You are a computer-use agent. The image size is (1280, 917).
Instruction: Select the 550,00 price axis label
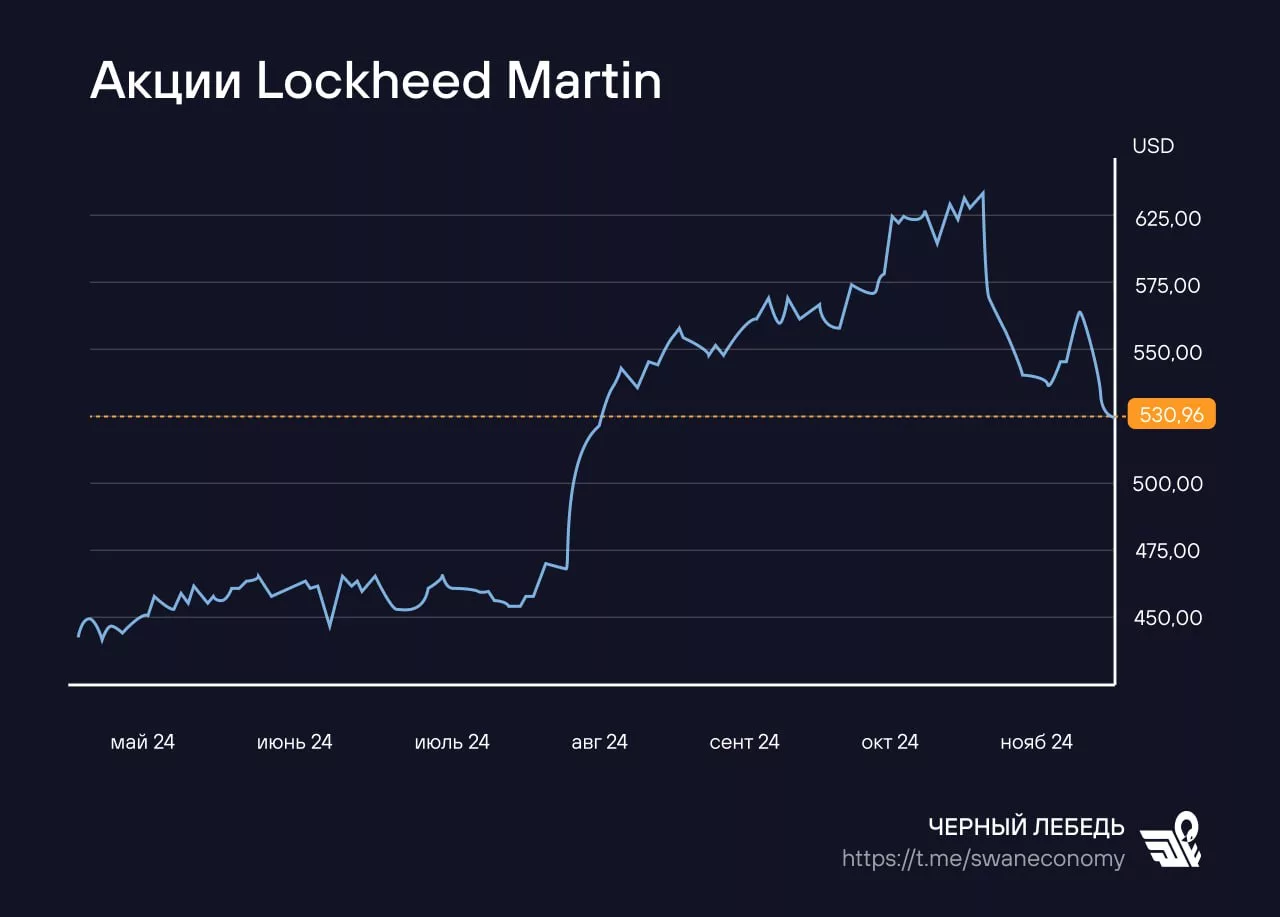1168,352
